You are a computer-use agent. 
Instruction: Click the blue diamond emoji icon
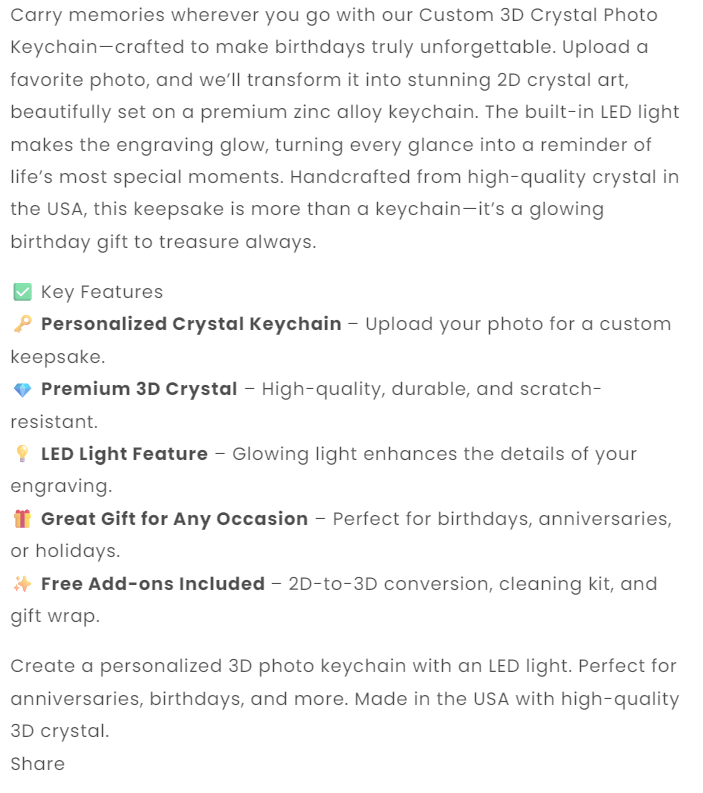click(22, 389)
